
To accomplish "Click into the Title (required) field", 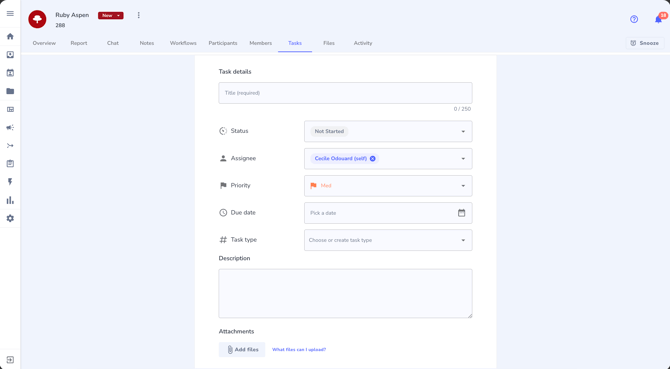I will click(x=345, y=93).
